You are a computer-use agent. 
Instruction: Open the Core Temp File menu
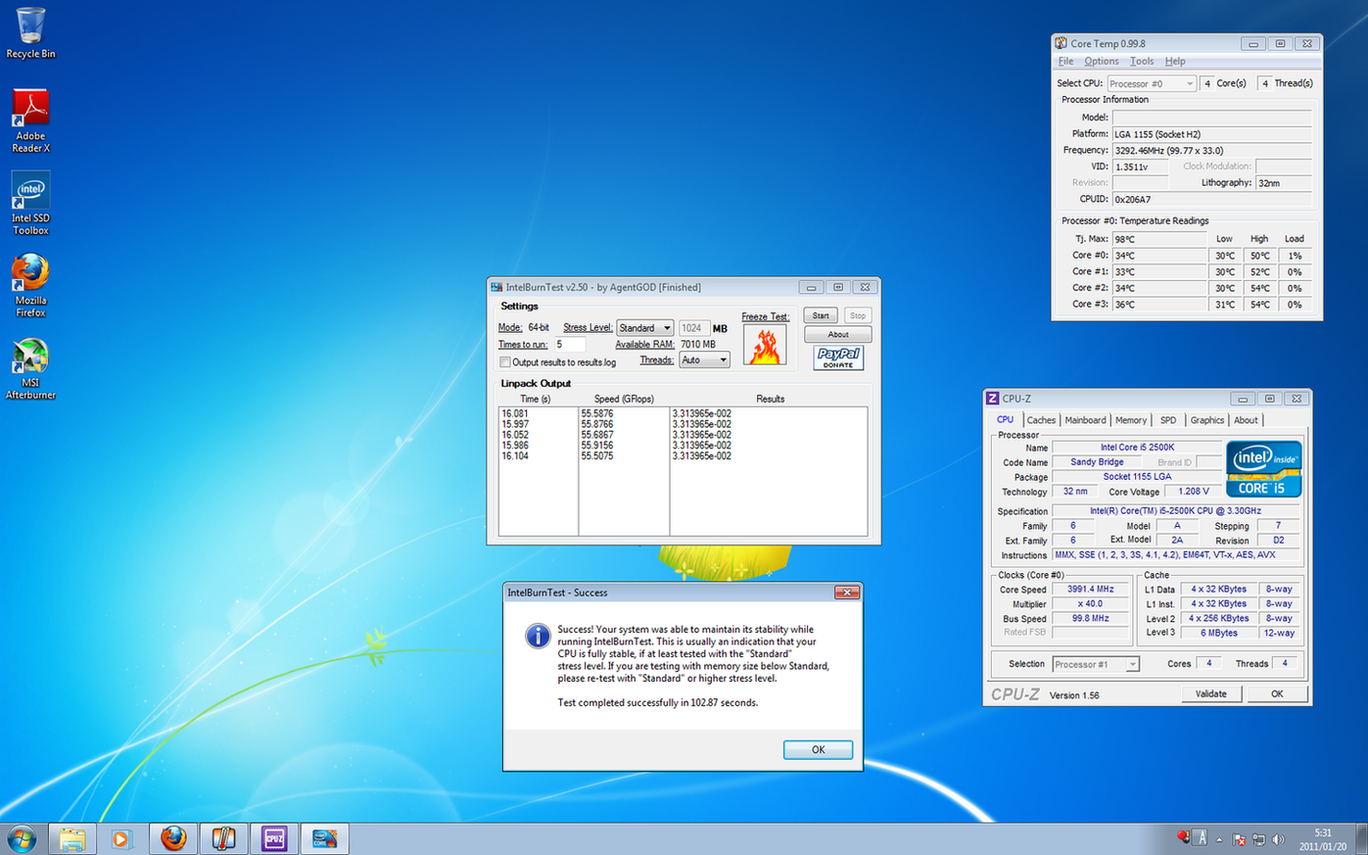tap(1066, 61)
